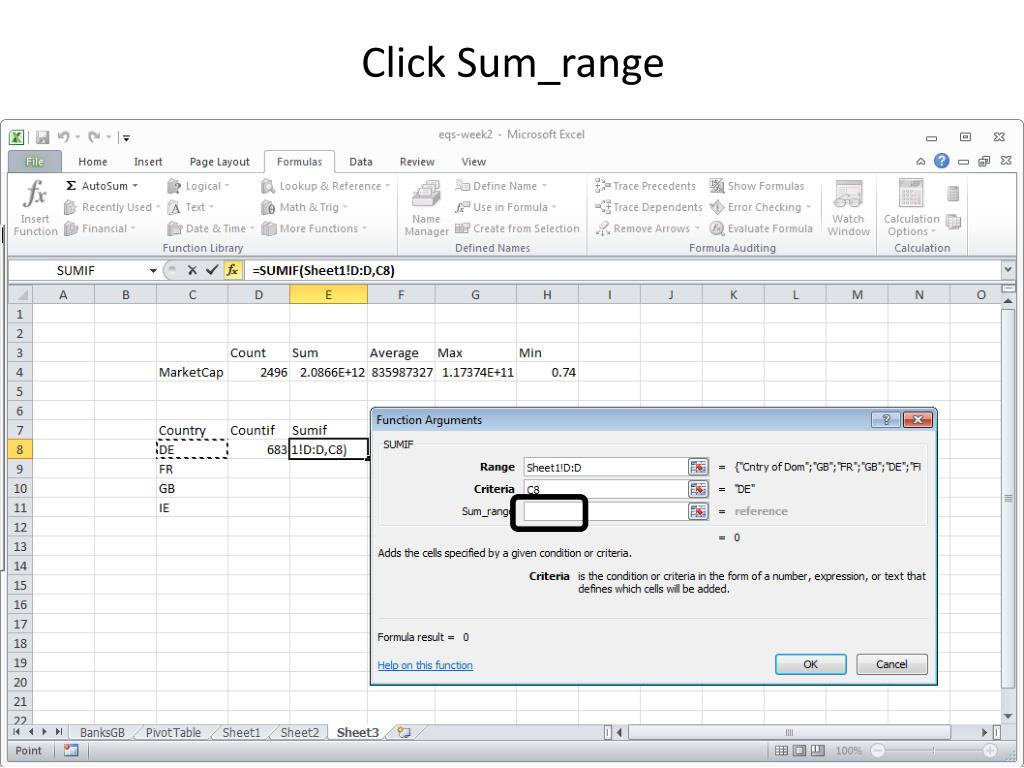Image resolution: width=1024 pixels, height=768 pixels.
Task: Click Save icon in Quick Access Toolbar
Action: pos(43,137)
